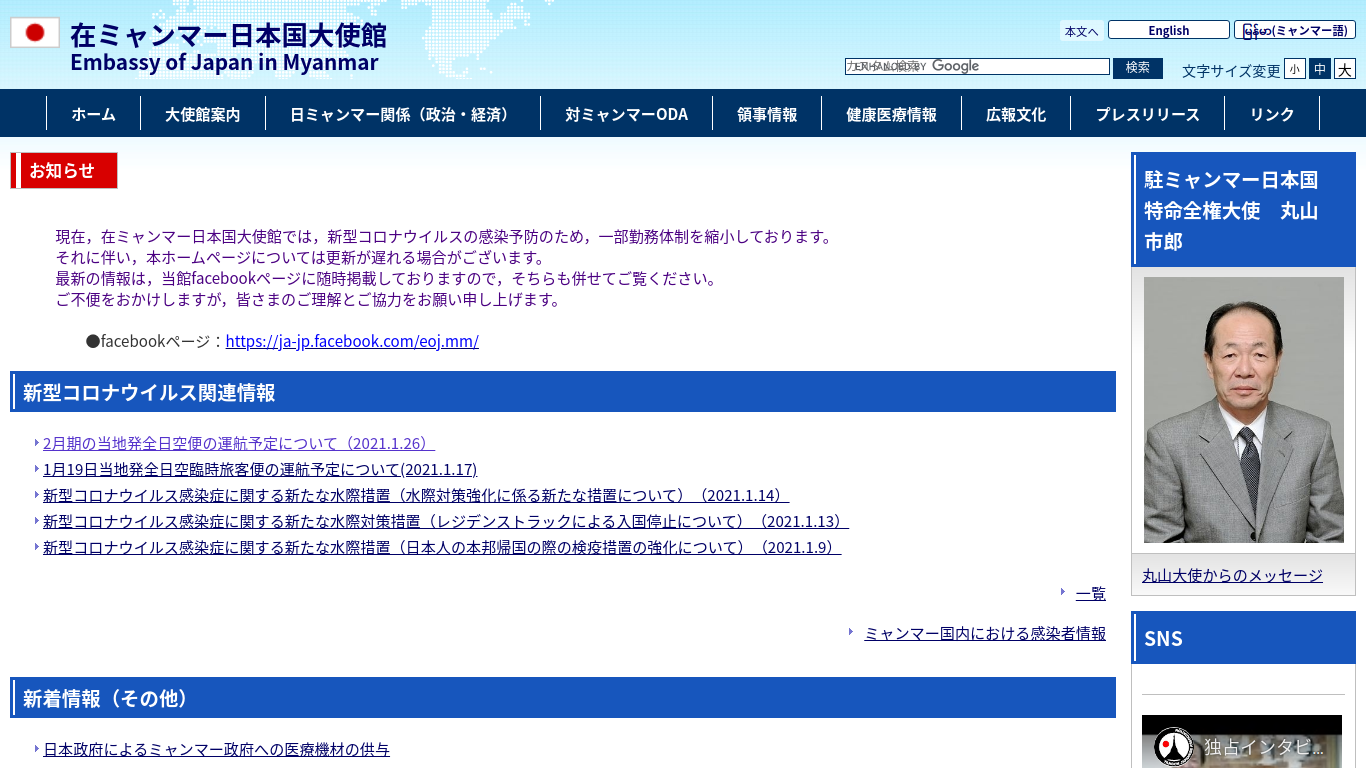This screenshot has width=1366, height=768.
Task: Click the 文字サイズ変更 label
Action: pyautogui.click(x=1231, y=71)
